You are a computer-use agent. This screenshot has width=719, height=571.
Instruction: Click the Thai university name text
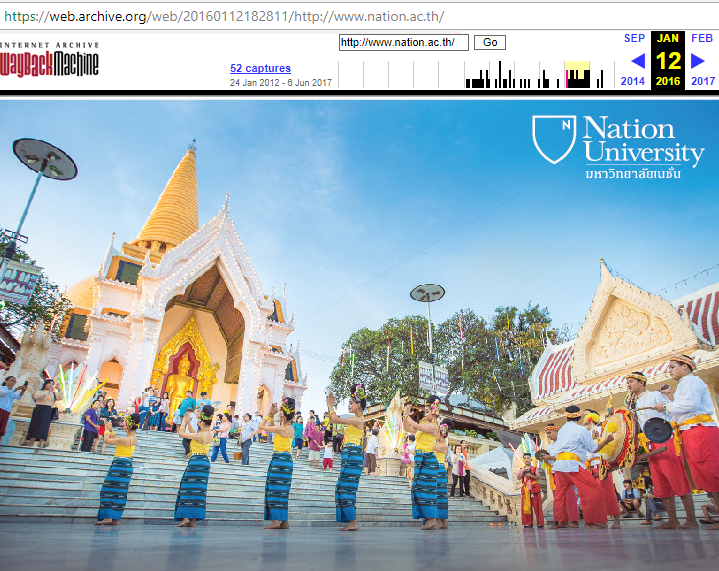(632, 174)
